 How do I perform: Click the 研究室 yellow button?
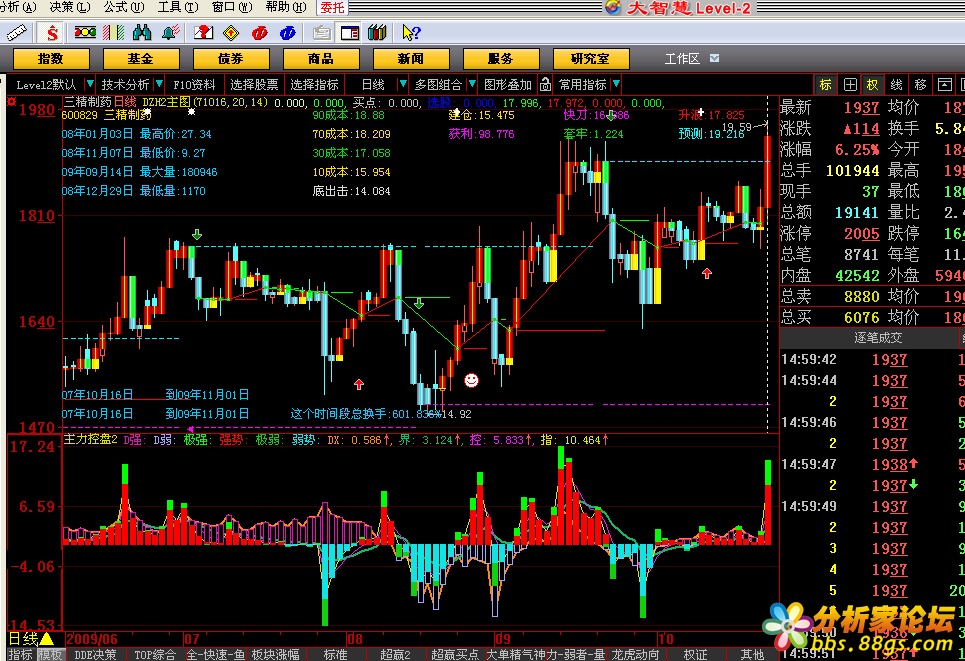coord(591,59)
